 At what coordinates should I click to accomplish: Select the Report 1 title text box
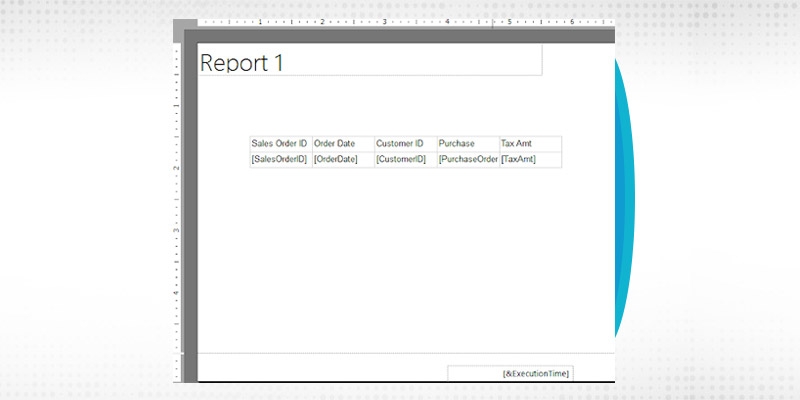pyautogui.click(x=370, y=60)
